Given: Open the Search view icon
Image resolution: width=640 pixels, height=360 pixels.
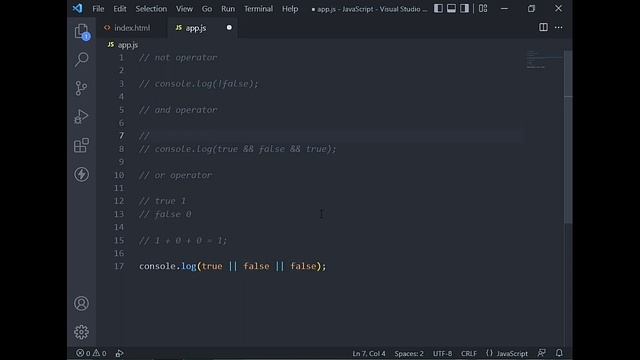Looking at the screenshot, I should tap(81, 60).
